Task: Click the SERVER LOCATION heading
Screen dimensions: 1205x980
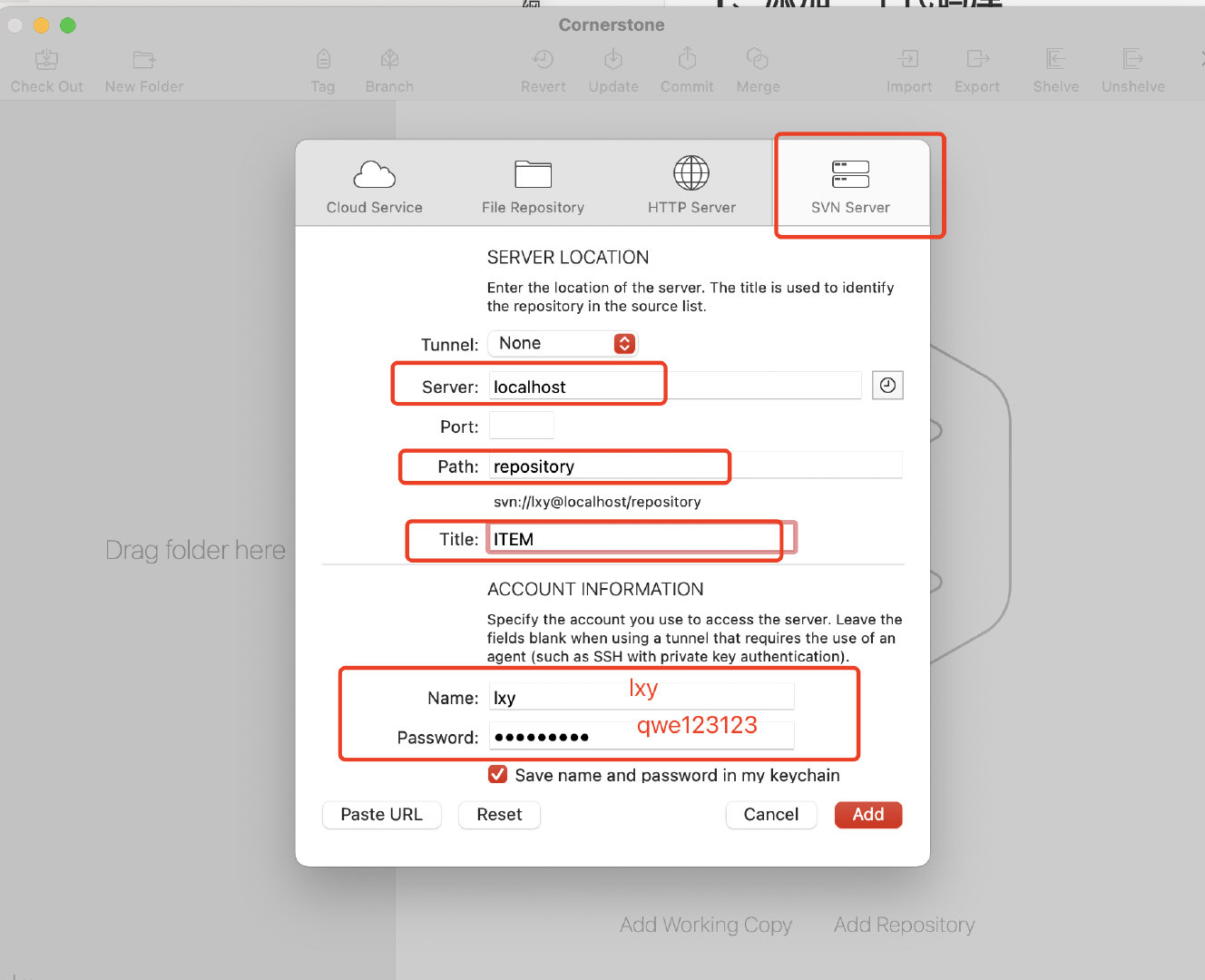Action: tap(568, 258)
